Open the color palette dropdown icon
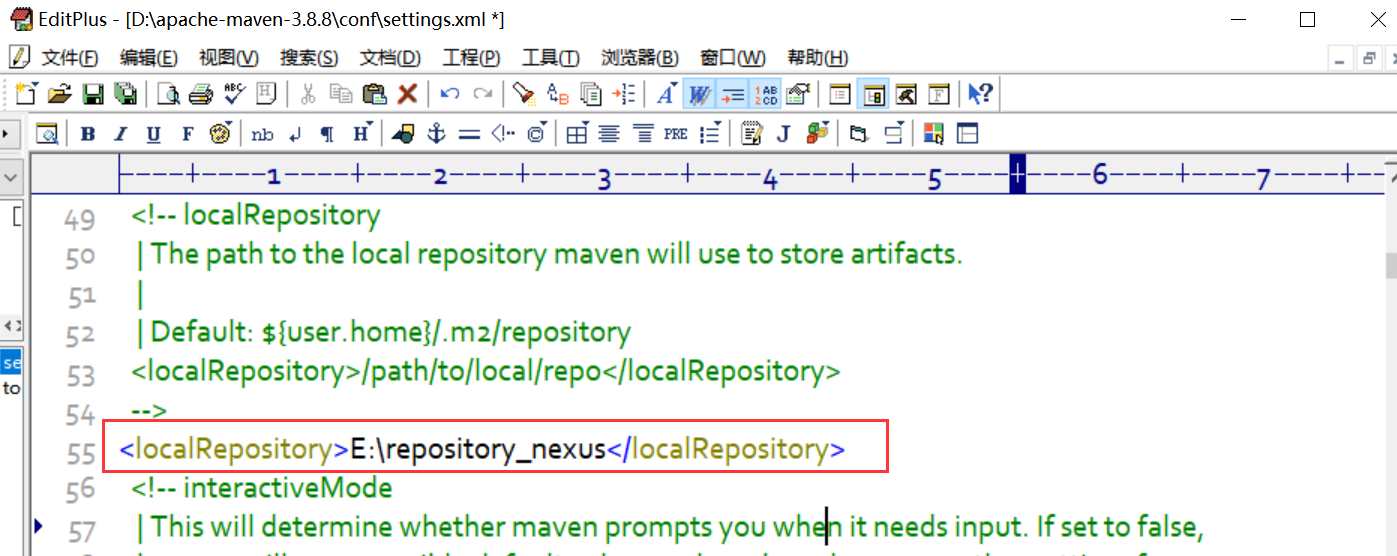This screenshot has width=1397, height=556. pyautogui.click(x=221, y=133)
